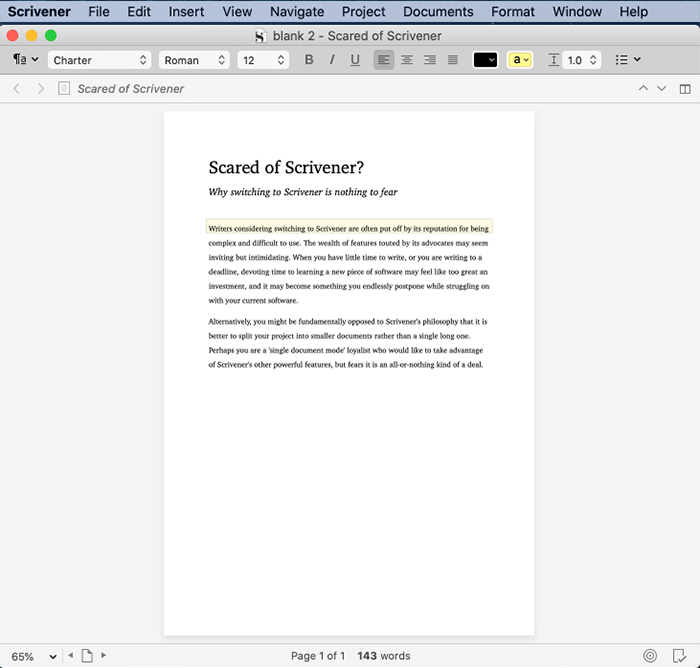Align text left
This screenshot has height=668, width=700.
pyautogui.click(x=383, y=60)
